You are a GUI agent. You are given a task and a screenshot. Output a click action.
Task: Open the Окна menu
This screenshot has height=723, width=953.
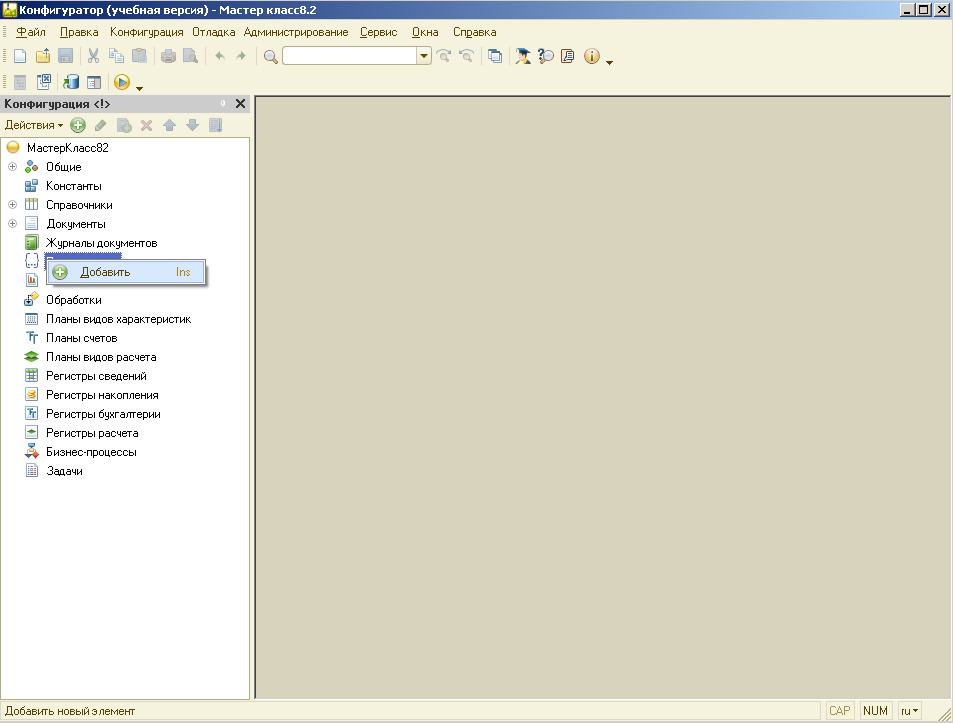[425, 32]
